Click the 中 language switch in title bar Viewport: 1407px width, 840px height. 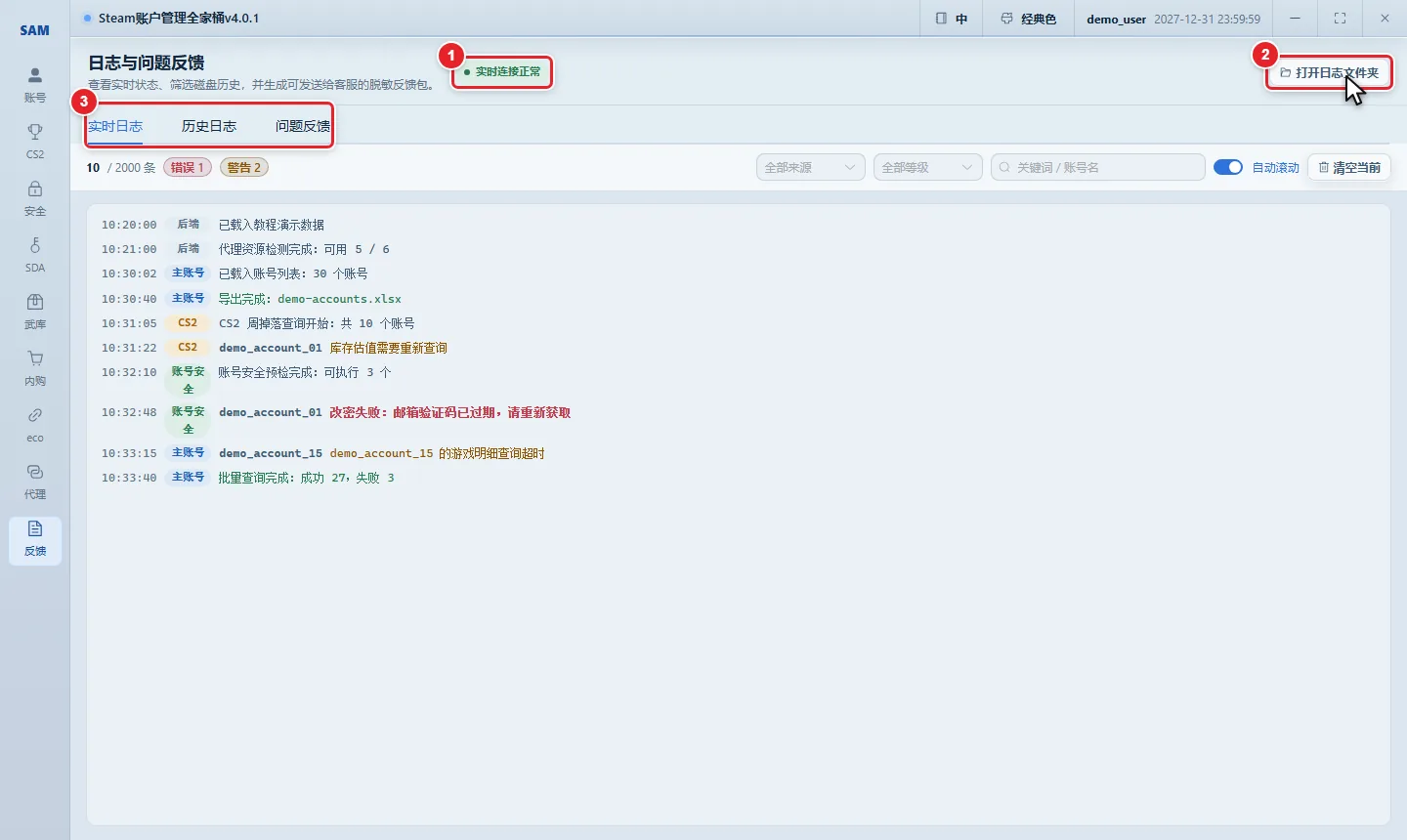[x=952, y=19]
